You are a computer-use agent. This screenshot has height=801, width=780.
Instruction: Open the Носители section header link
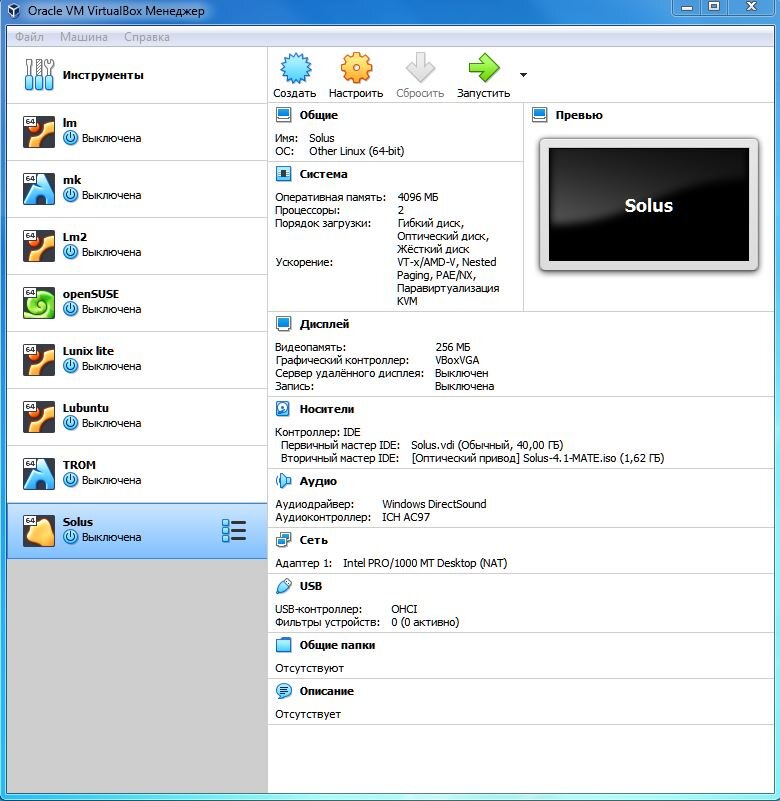click(327, 409)
